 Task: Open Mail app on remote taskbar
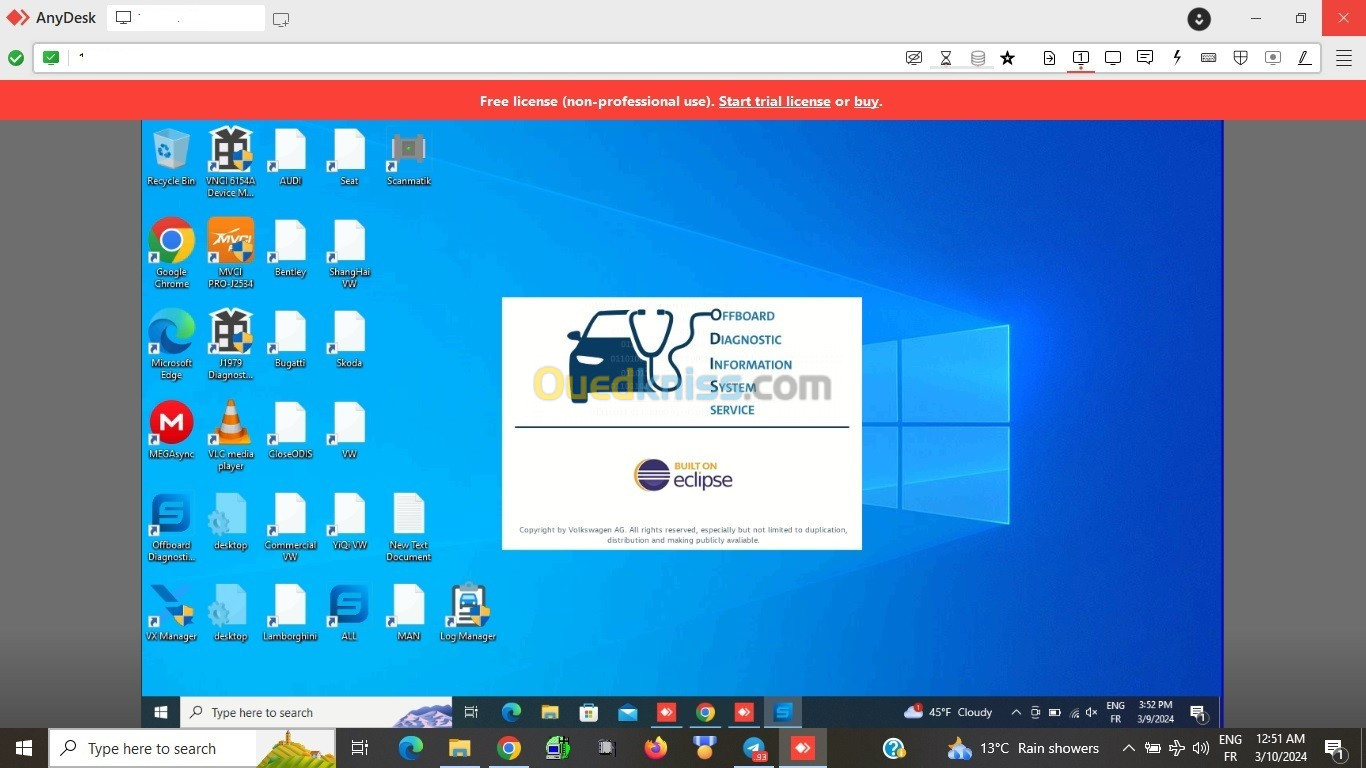point(628,712)
